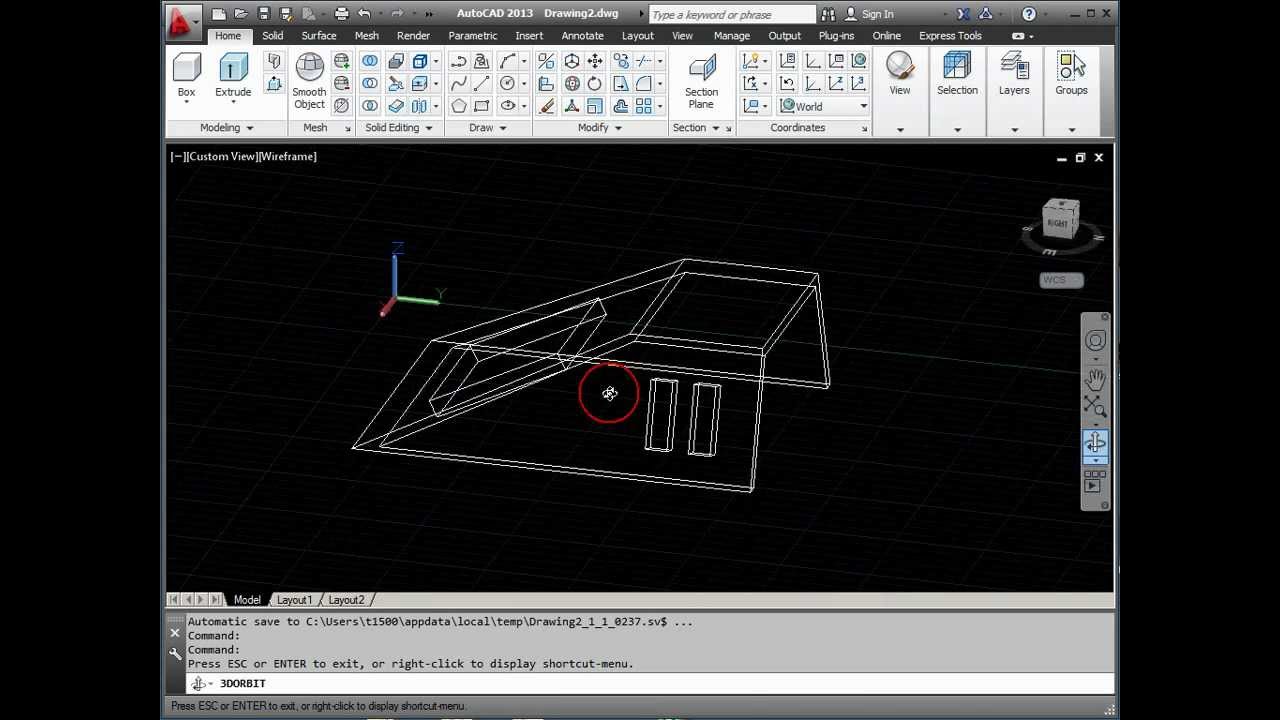Image resolution: width=1280 pixels, height=720 pixels.
Task: Click the ViewCube in the drawing area
Action: point(1061,220)
